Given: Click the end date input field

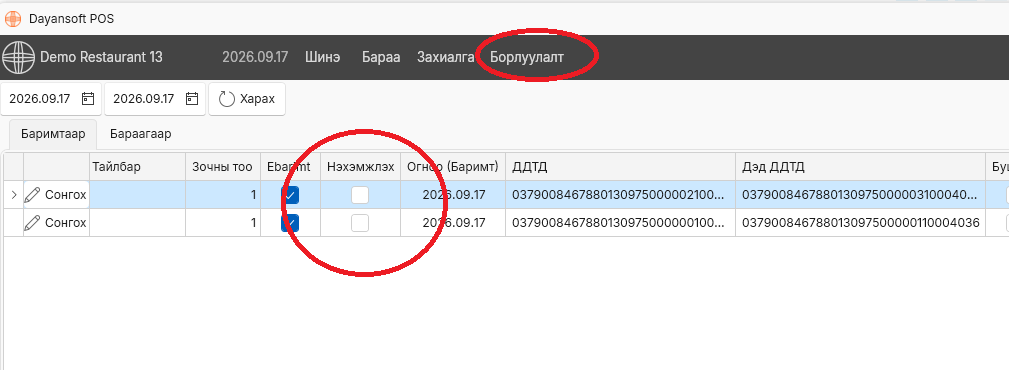Looking at the screenshot, I should pos(155,99).
